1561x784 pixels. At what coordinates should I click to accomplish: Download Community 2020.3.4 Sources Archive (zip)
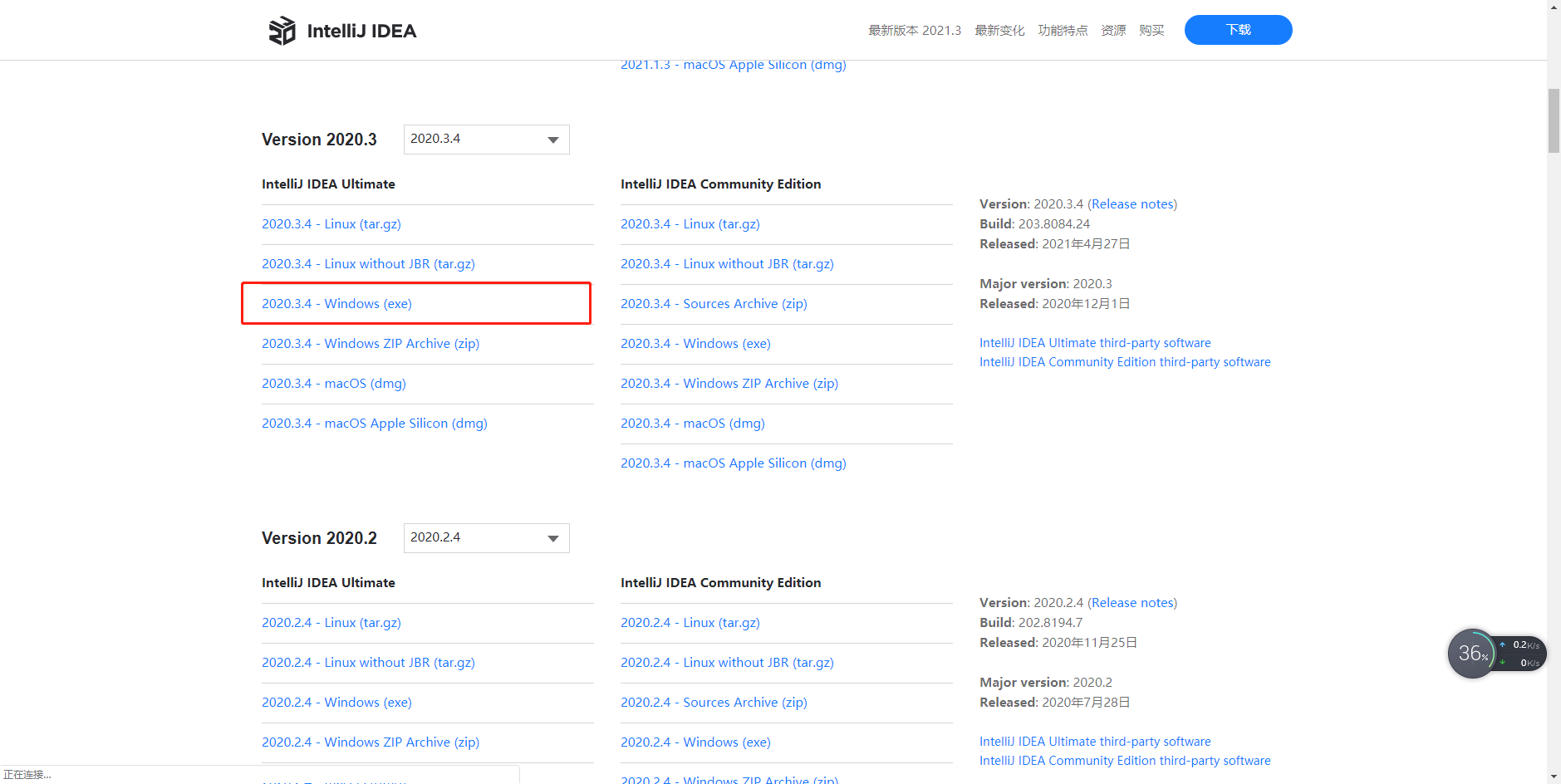(x=714, y=304)
